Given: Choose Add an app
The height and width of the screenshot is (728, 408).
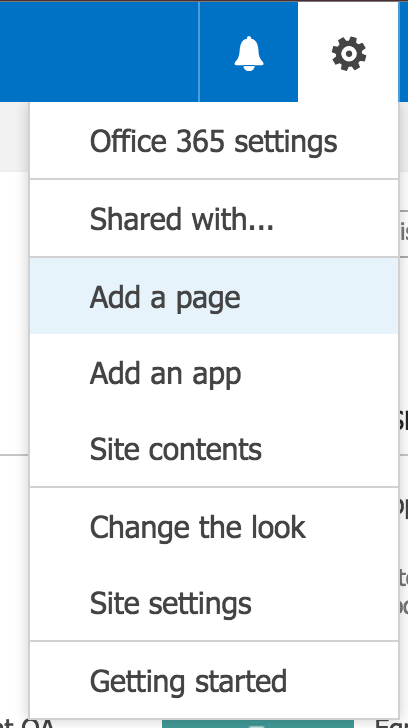Looking at the screenshot, I should point(214,373).
